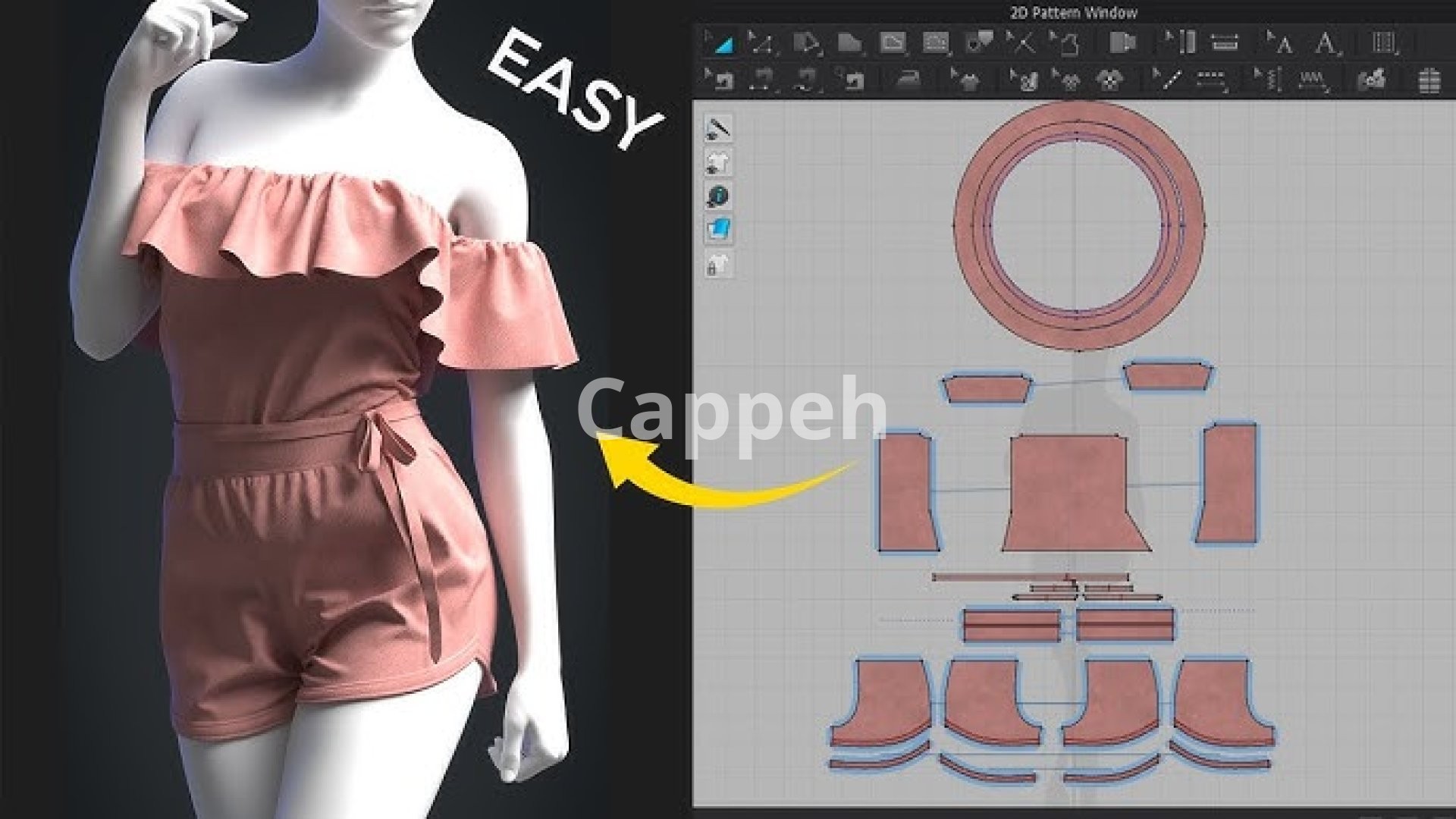Viewport: 1456px width, 819px height.
Task: Select the Edit Pattern tool
Action: (761, 43)
